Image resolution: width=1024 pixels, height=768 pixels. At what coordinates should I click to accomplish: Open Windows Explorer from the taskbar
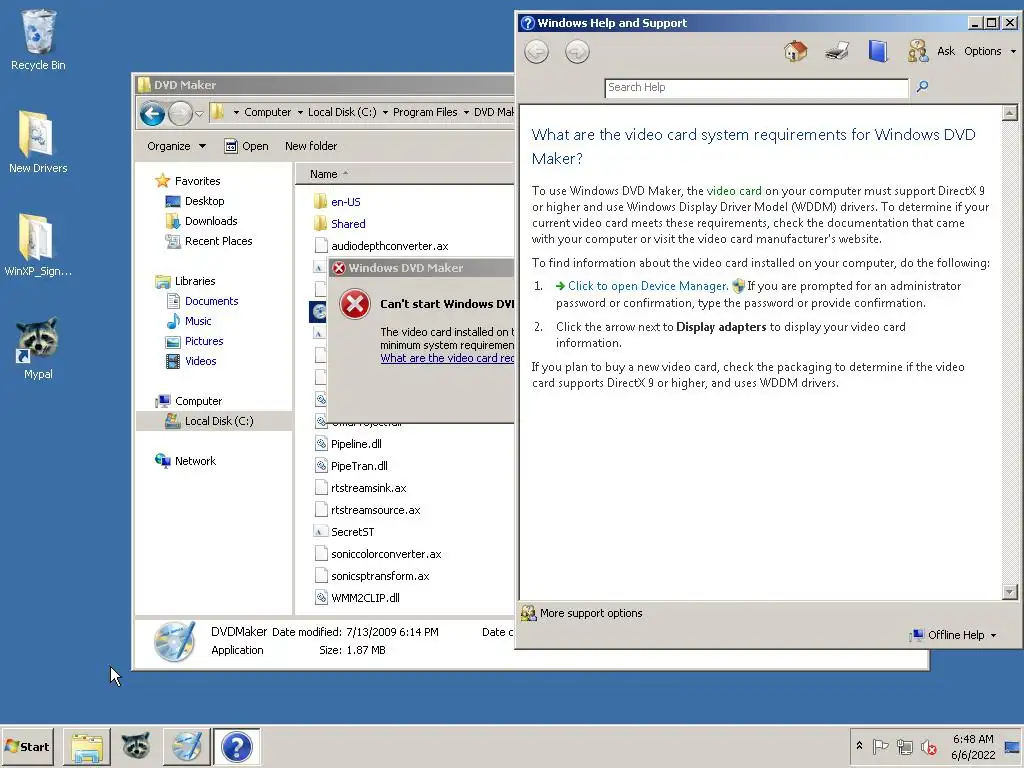pyautogui.click(x=87, y=746)
